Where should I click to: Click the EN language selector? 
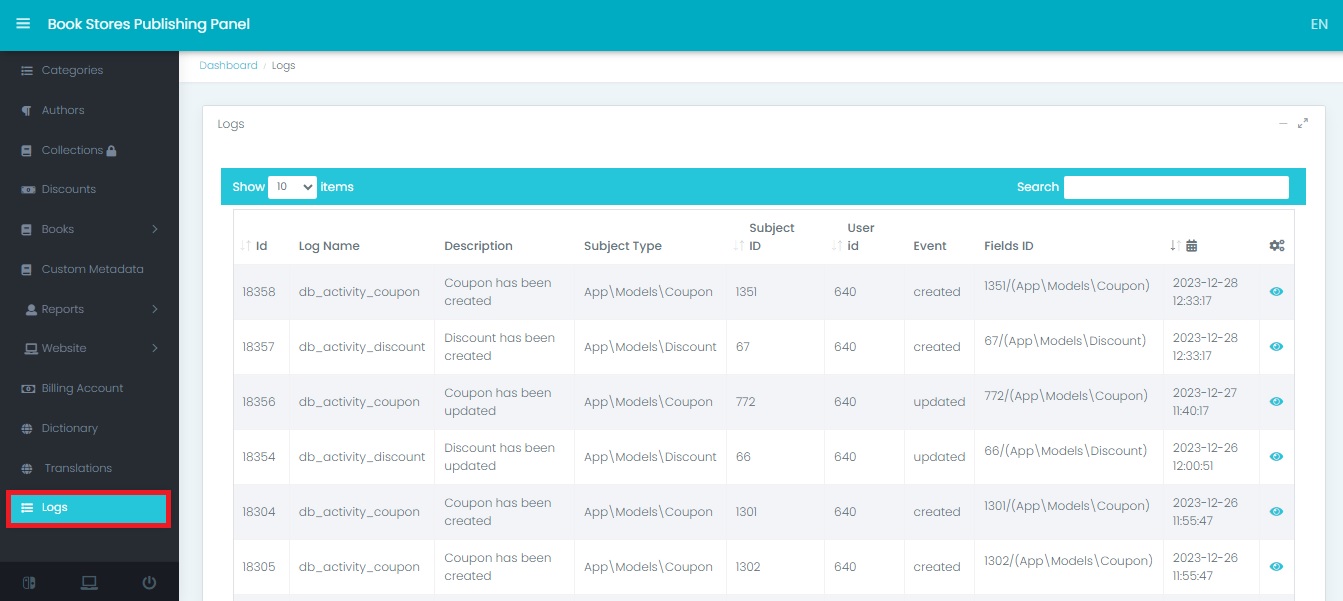coord(1318,25)
